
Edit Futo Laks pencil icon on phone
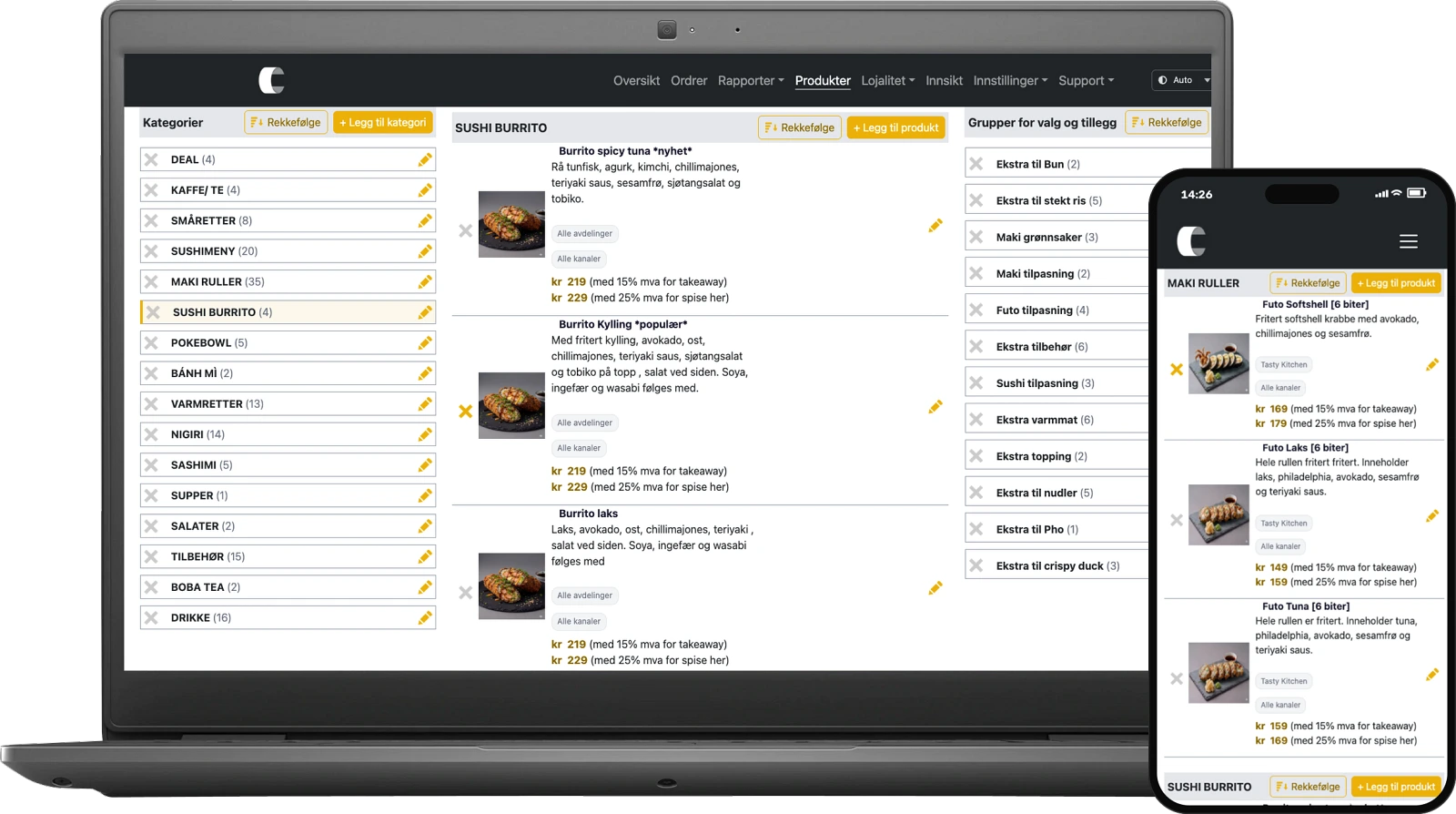click(1432, 516)
